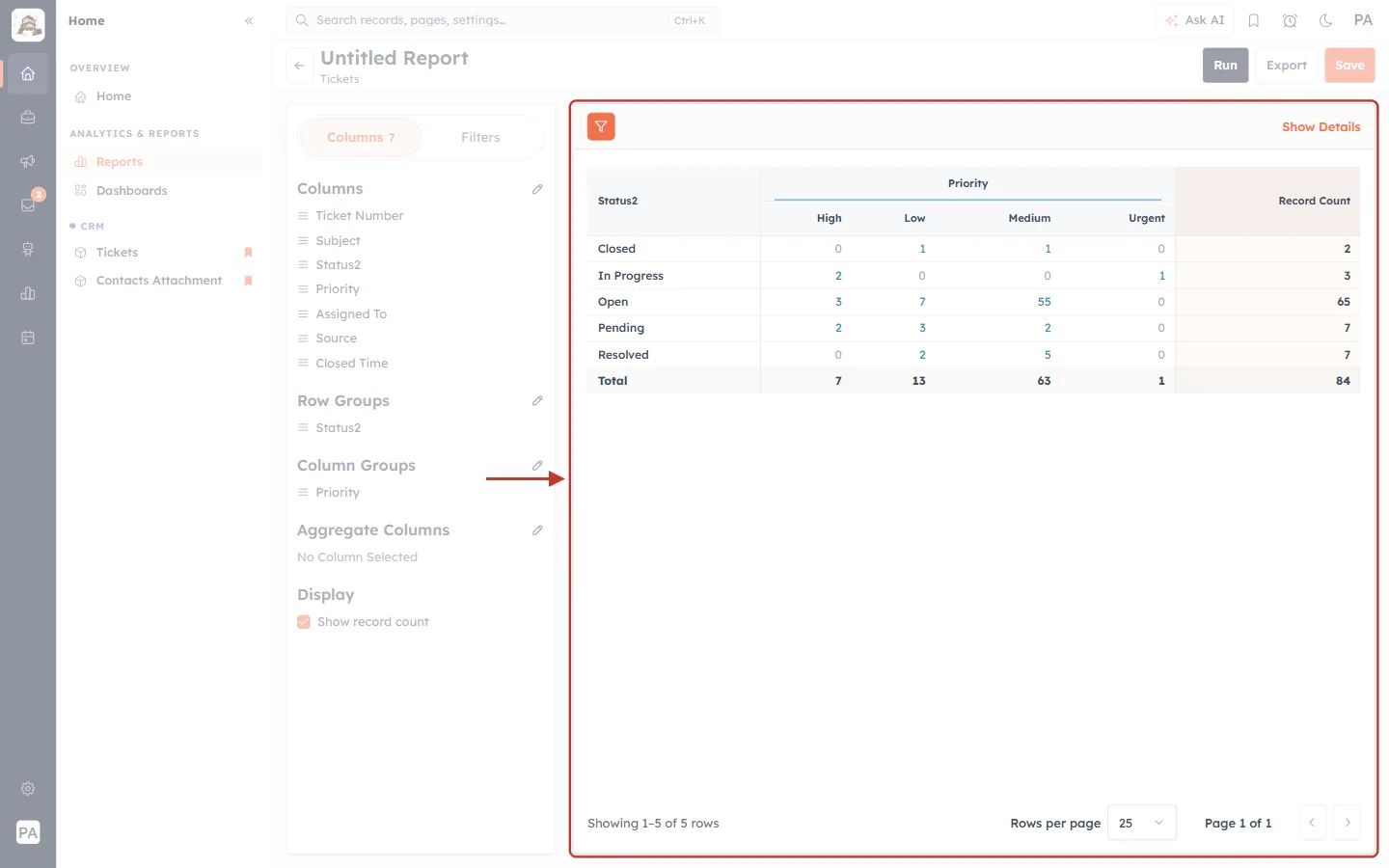The image size is (1389, 868).
Task: Edit the Columns section with its pencil icon
Action: coord(537,189)
